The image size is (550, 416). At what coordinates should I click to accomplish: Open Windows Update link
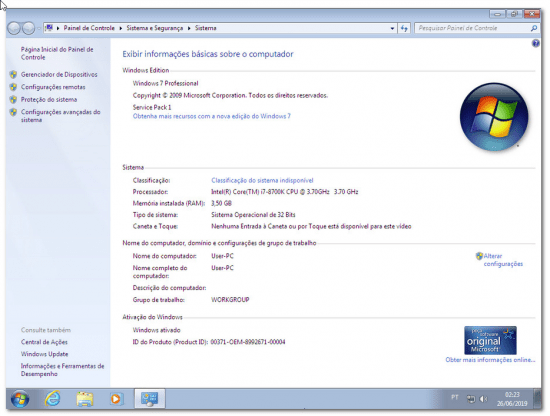pyautogui.click(x=45, y=354)
